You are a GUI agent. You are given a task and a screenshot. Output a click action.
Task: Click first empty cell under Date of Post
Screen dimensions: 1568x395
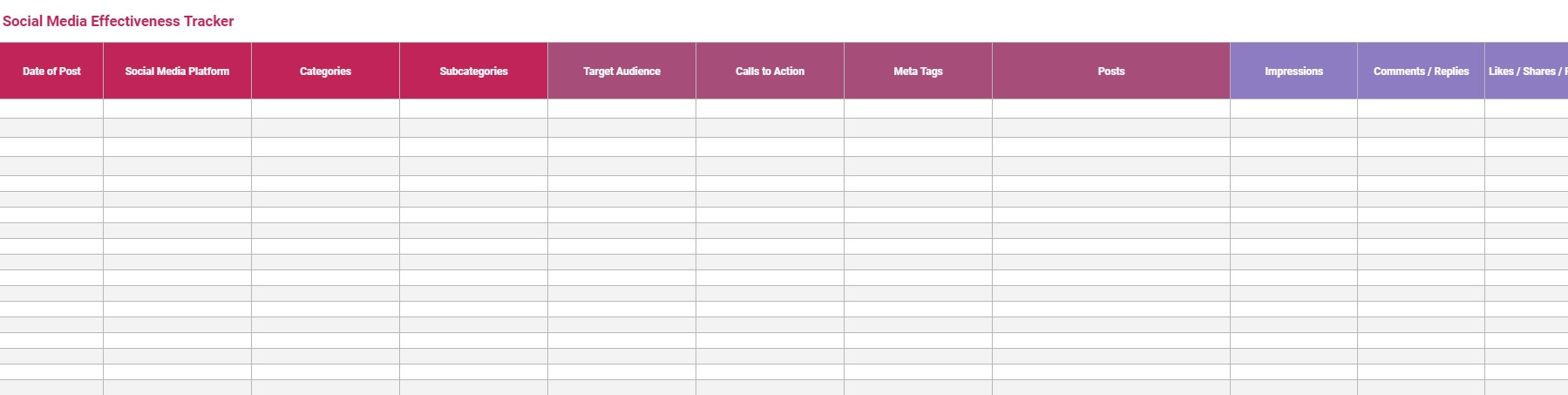click(51, 109)
